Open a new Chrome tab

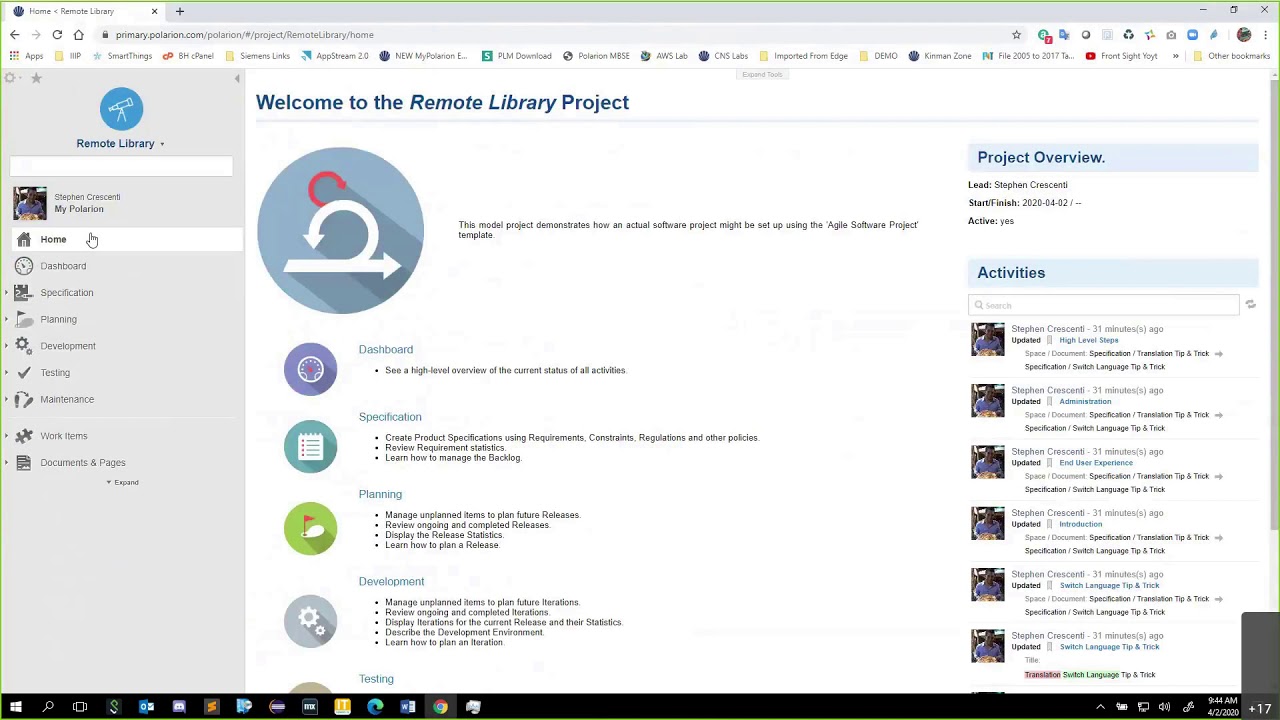tap(180, 11)
